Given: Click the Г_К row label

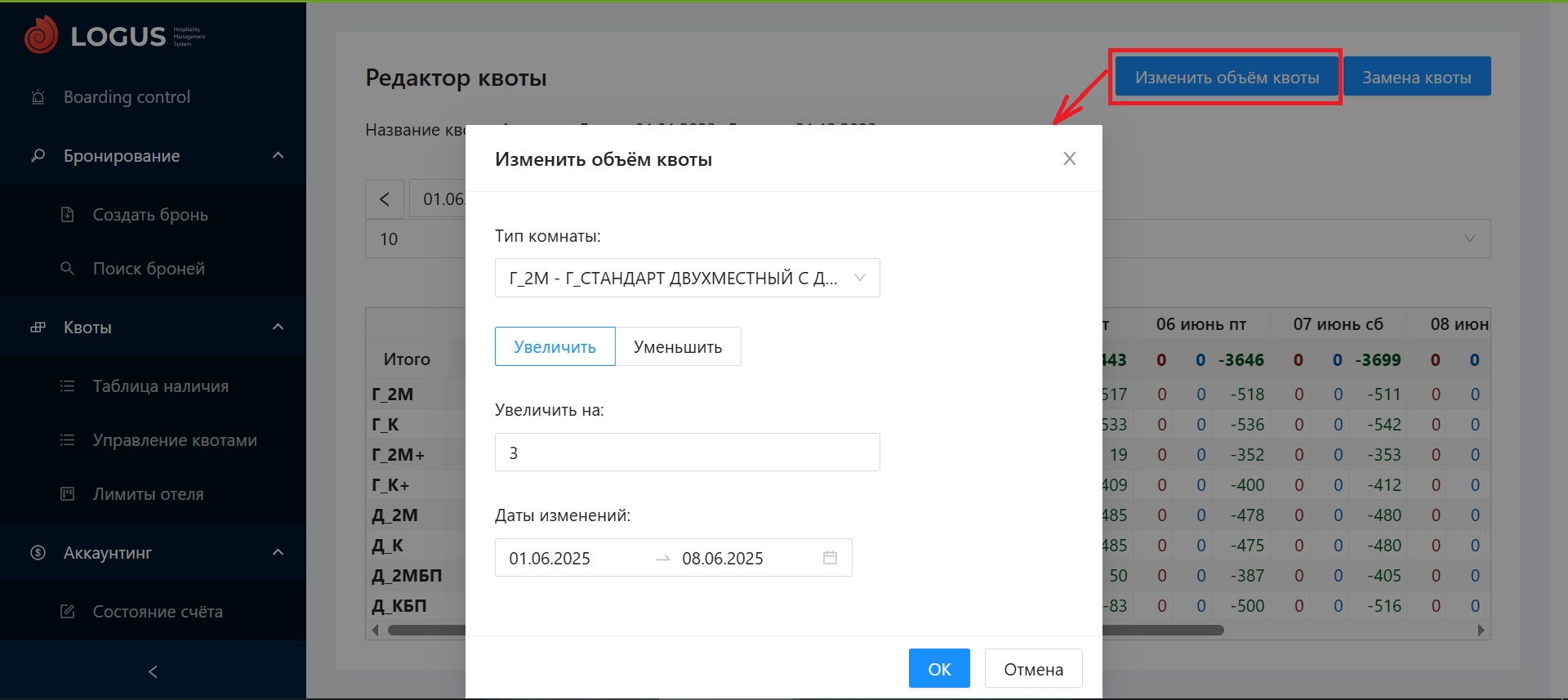Looking at the screenshot, I should click(x=385, y=424).
